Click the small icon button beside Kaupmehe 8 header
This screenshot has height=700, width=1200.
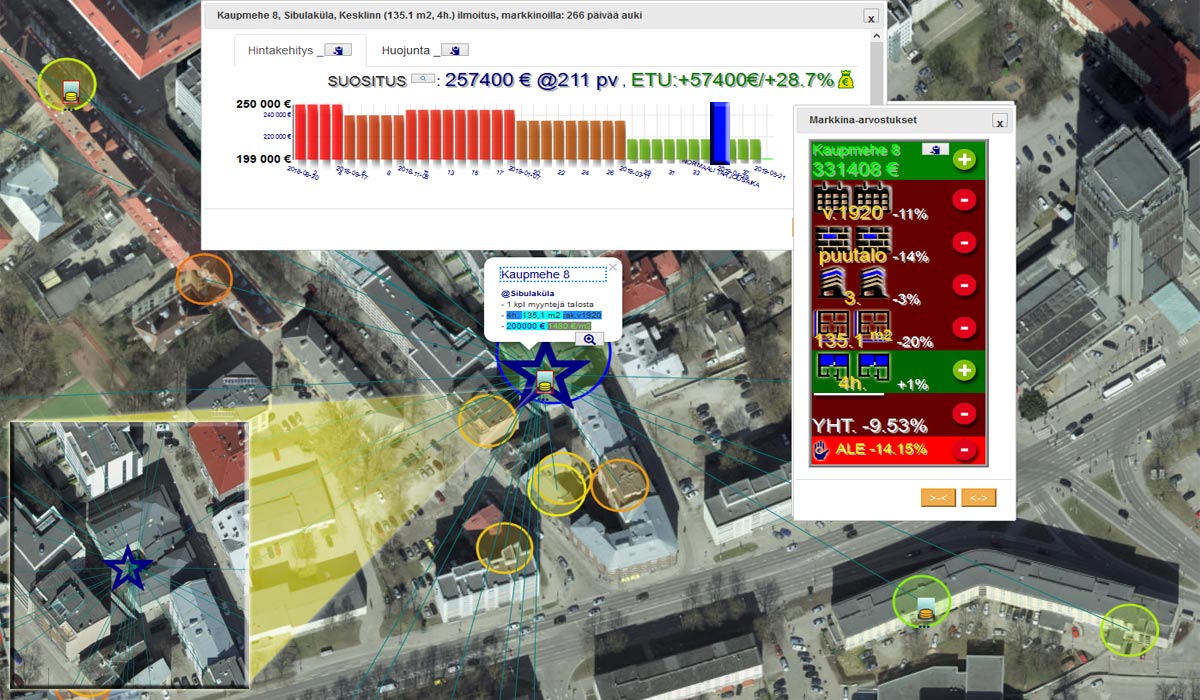coord(936,149)
